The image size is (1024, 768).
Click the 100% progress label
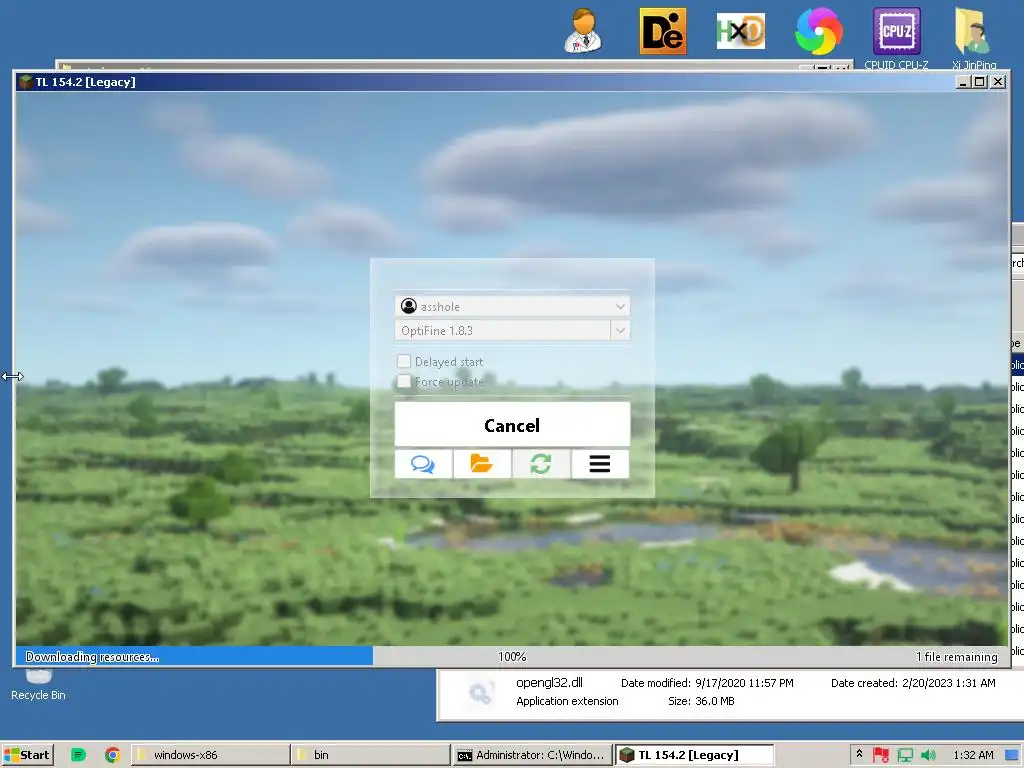(512, 656)
